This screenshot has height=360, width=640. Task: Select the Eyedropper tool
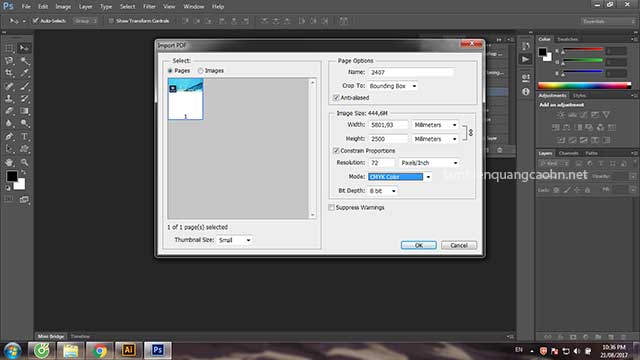coord(24,73)
